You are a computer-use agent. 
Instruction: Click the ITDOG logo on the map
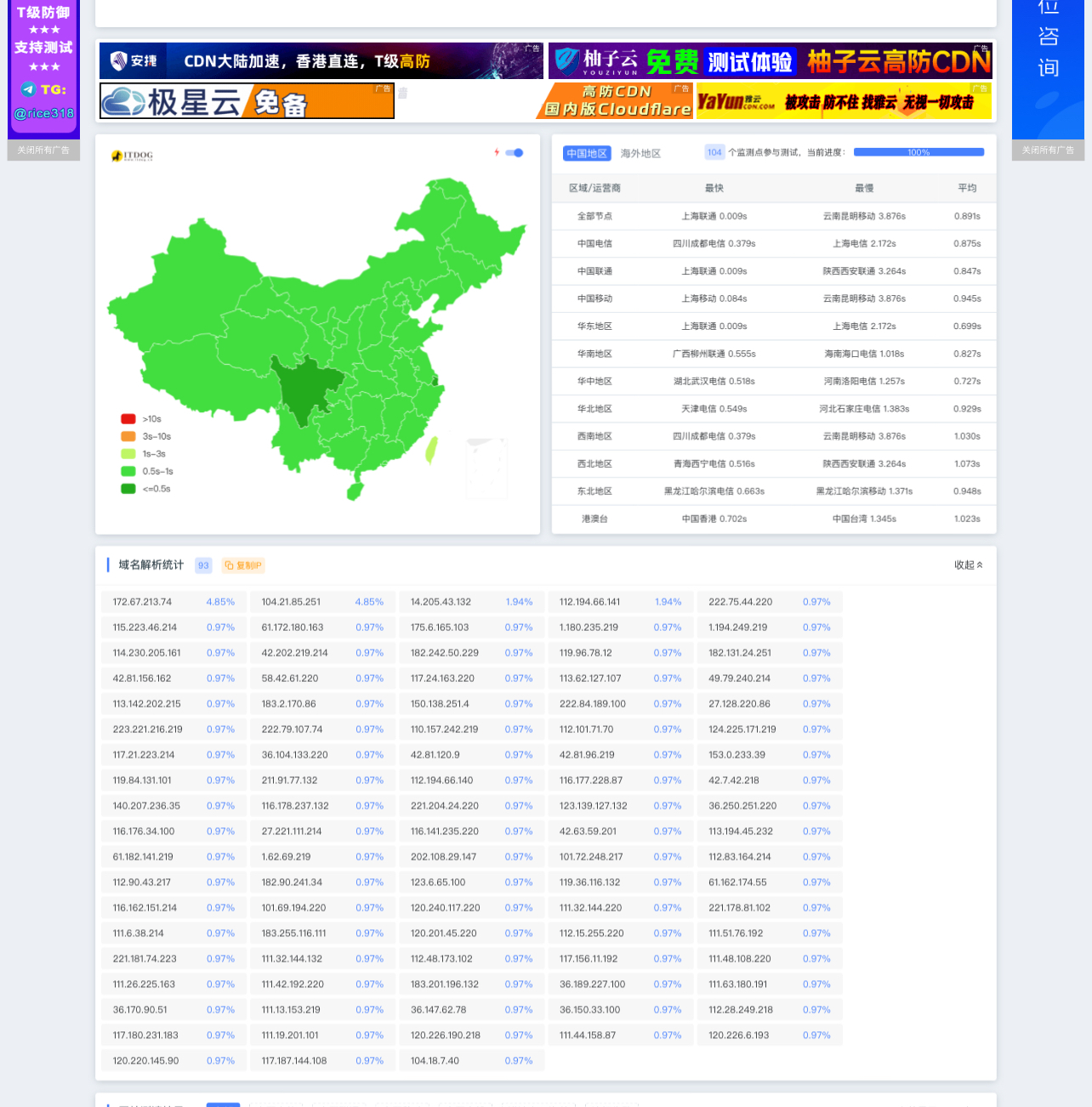[x=133, y=156]
